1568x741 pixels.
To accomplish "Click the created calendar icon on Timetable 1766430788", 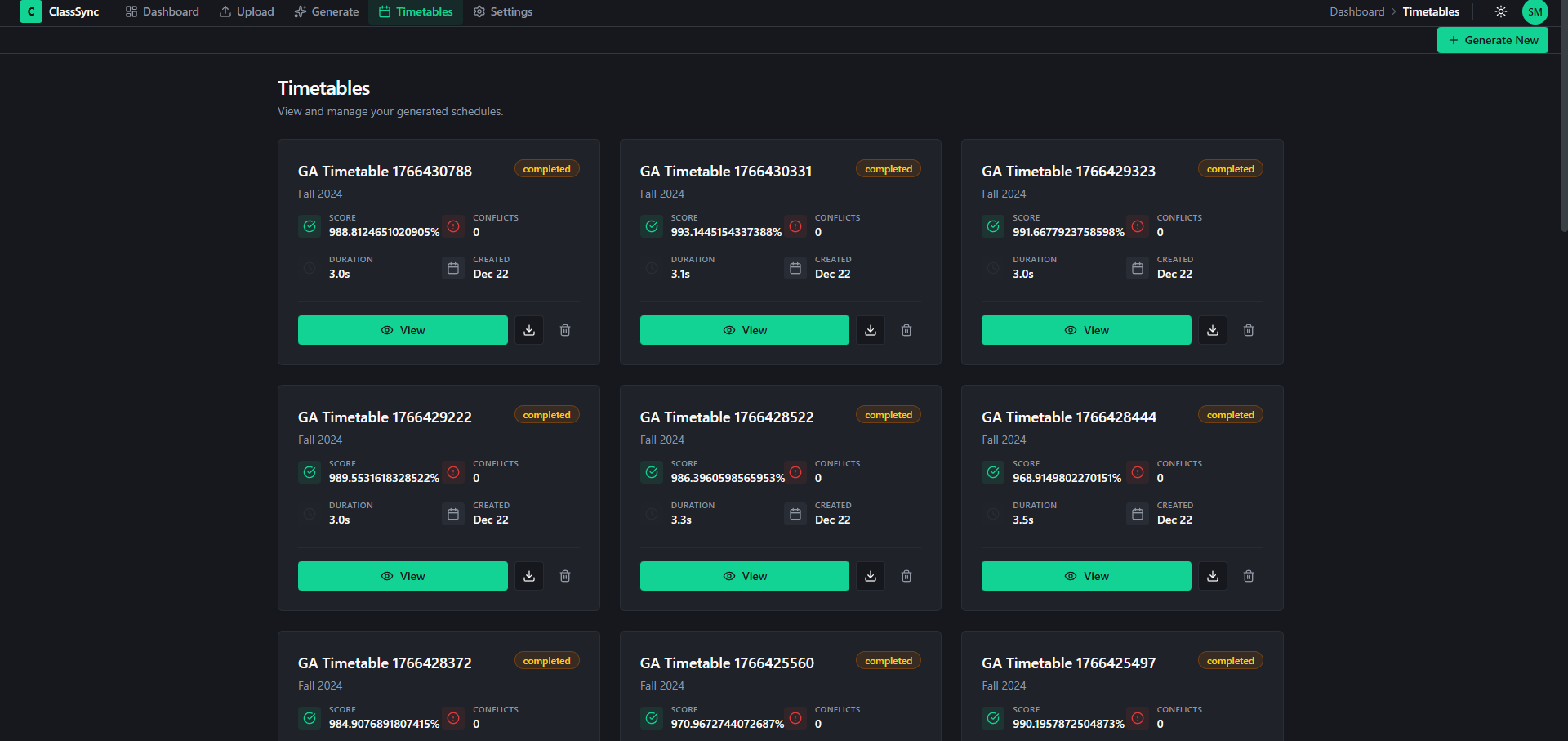I will point(453,268).
